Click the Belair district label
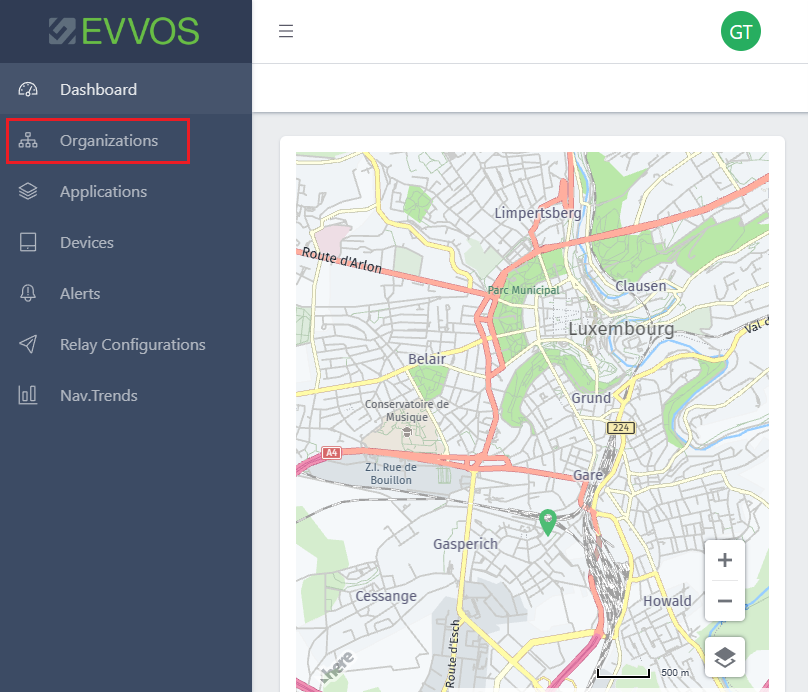 pos(427,359)
